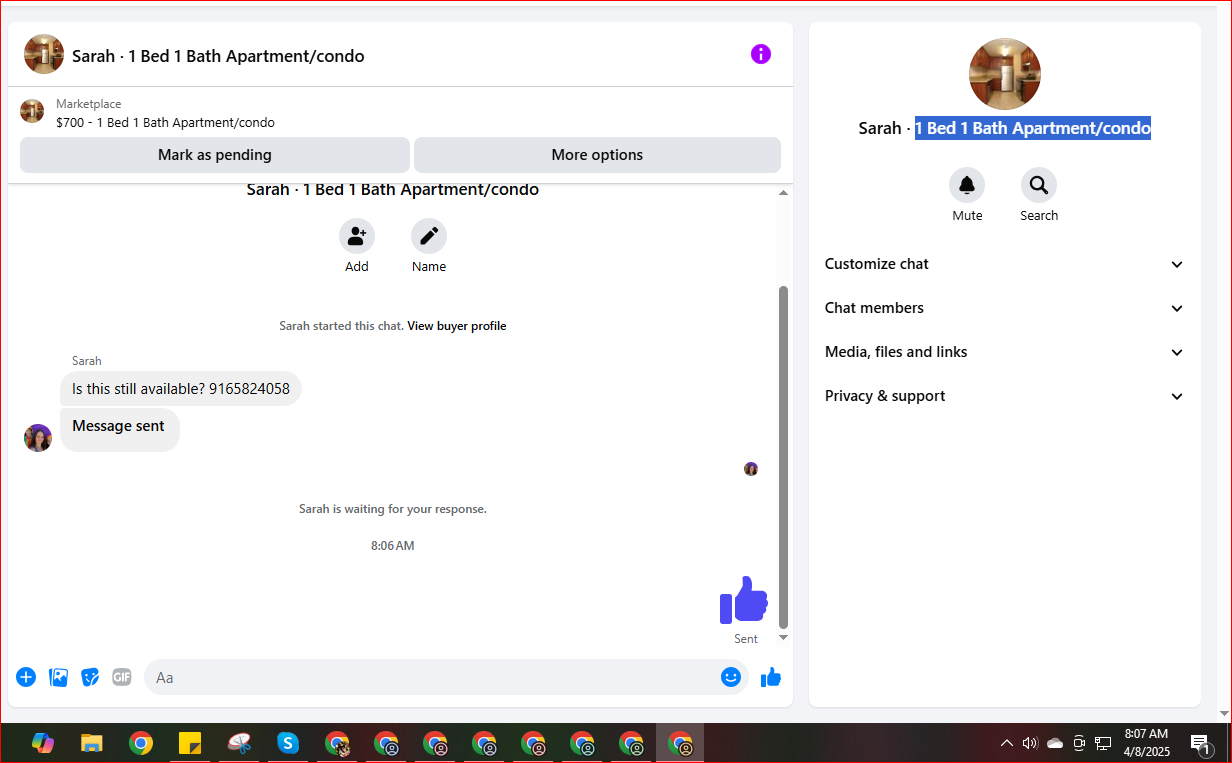Viewport: 1232px width, 763px height.
Task: Click the Mark as pending button
Action: point(215,155)
